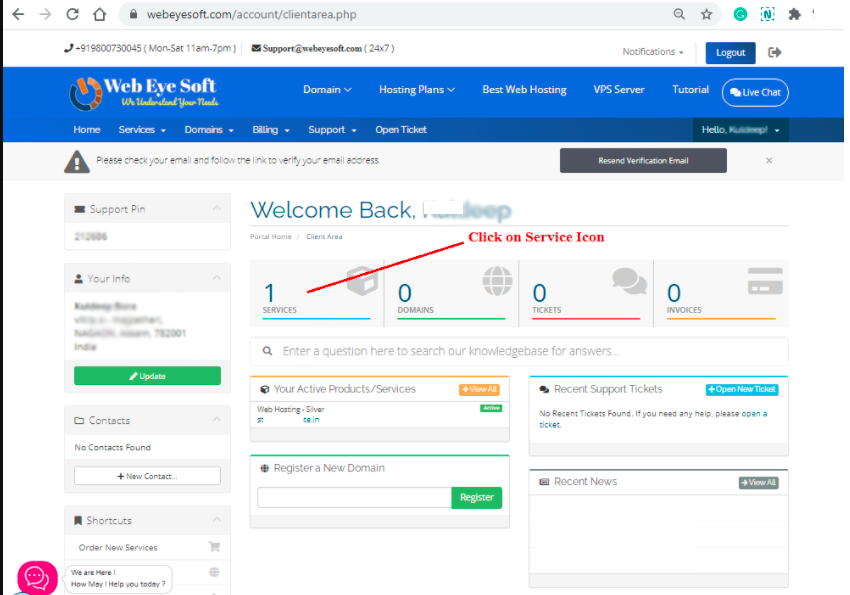The width and height of the screenshot is (850, 595).
Task: Collapse the Your Info panel
Action: (217, 277)
